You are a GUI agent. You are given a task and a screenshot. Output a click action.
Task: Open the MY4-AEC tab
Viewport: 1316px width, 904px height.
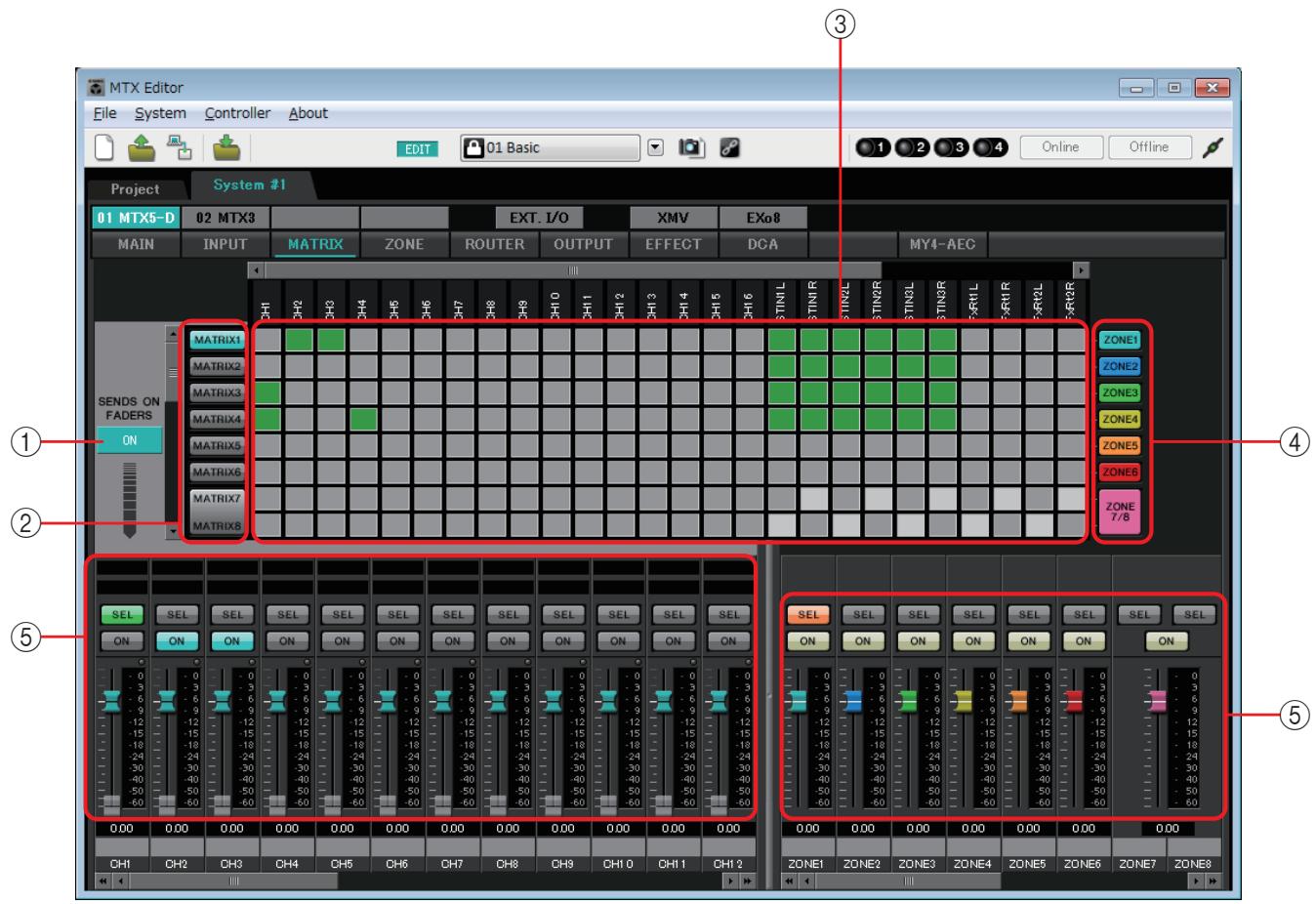click(942, 244)
